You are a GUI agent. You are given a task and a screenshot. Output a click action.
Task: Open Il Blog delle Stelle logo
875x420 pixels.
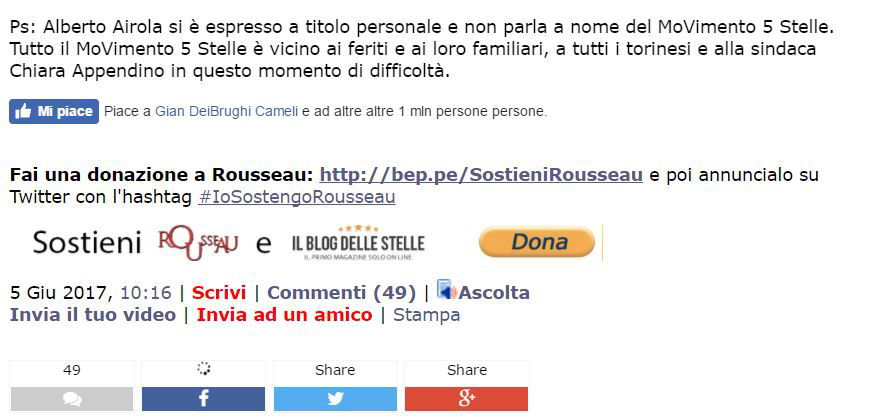[358, 243]
